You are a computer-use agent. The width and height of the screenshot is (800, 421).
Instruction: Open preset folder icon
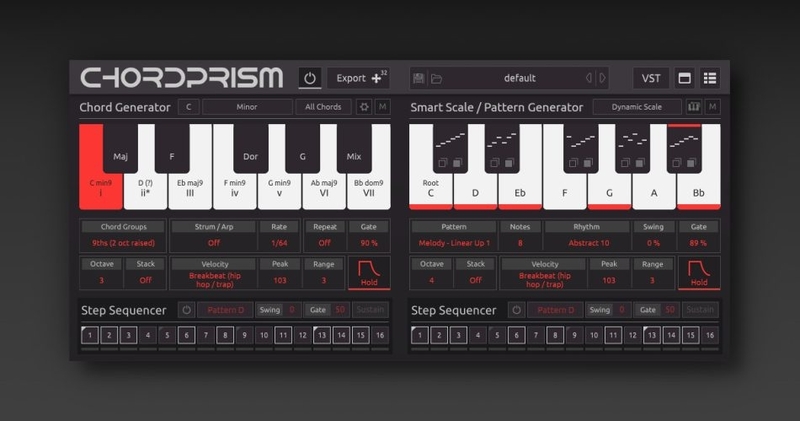pyautogui.click(x=437, y=79)
